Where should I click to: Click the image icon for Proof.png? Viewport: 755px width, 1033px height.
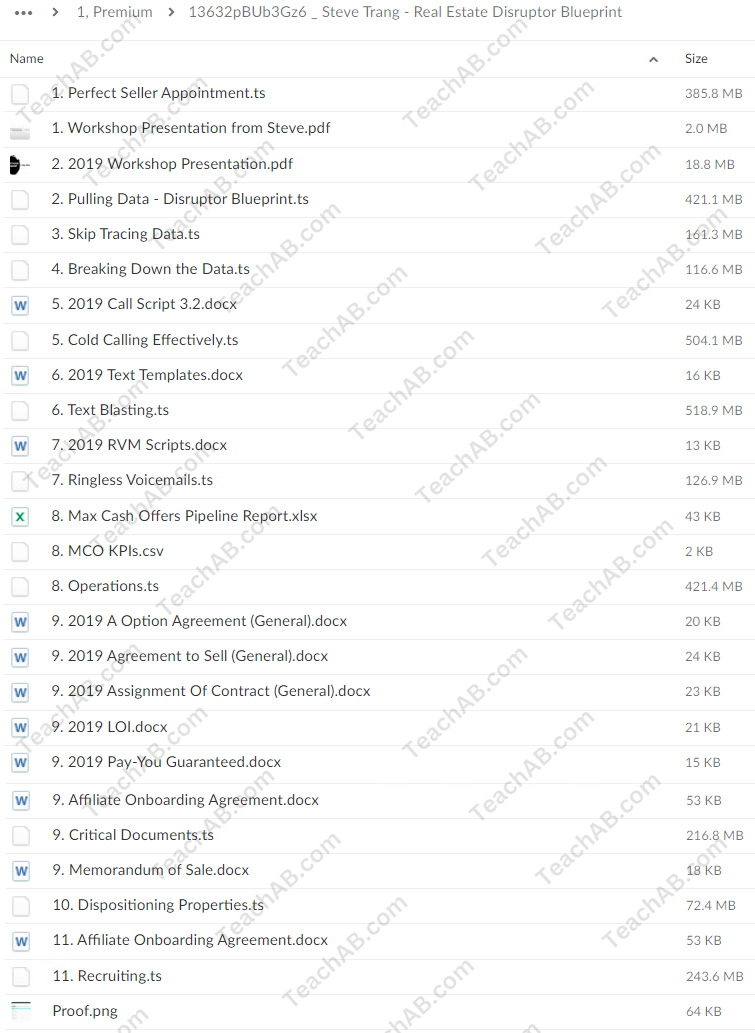(20, 1011)
